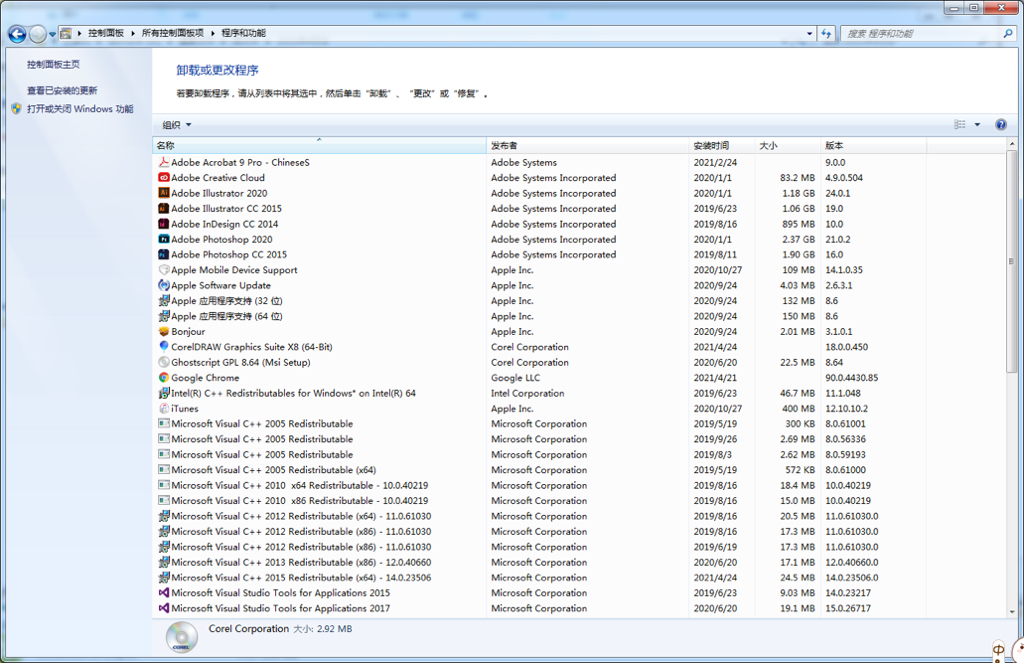Select Visual C++ 2010 x86 Redistributable row

pos(579,500)
